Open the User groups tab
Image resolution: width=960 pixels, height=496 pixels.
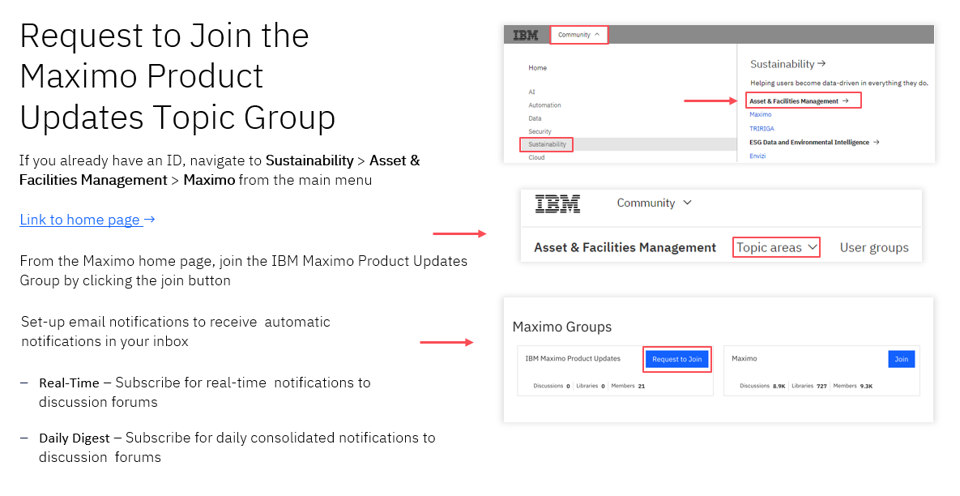pyautogui.click(x=874, y=247)
